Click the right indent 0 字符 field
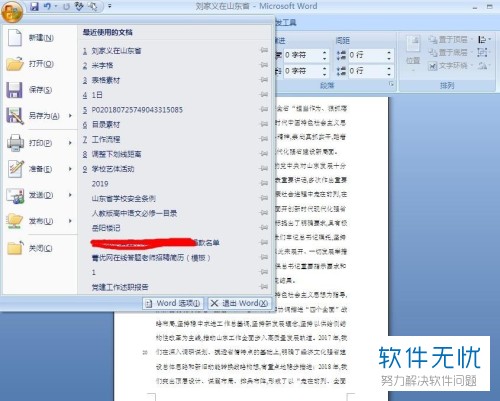The image size is (500, 401). pyautogui.click(x=302, y=71)
